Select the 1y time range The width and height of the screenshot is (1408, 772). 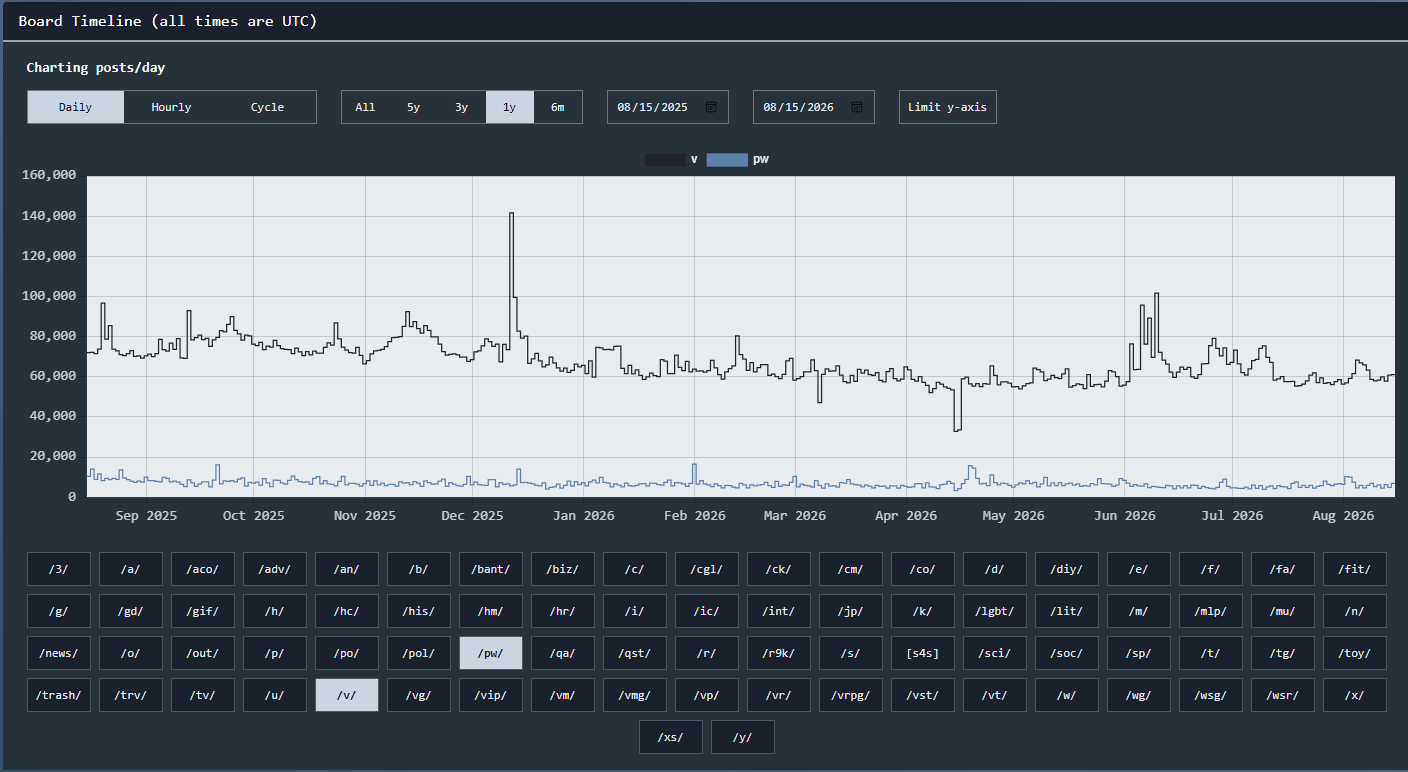509,107
